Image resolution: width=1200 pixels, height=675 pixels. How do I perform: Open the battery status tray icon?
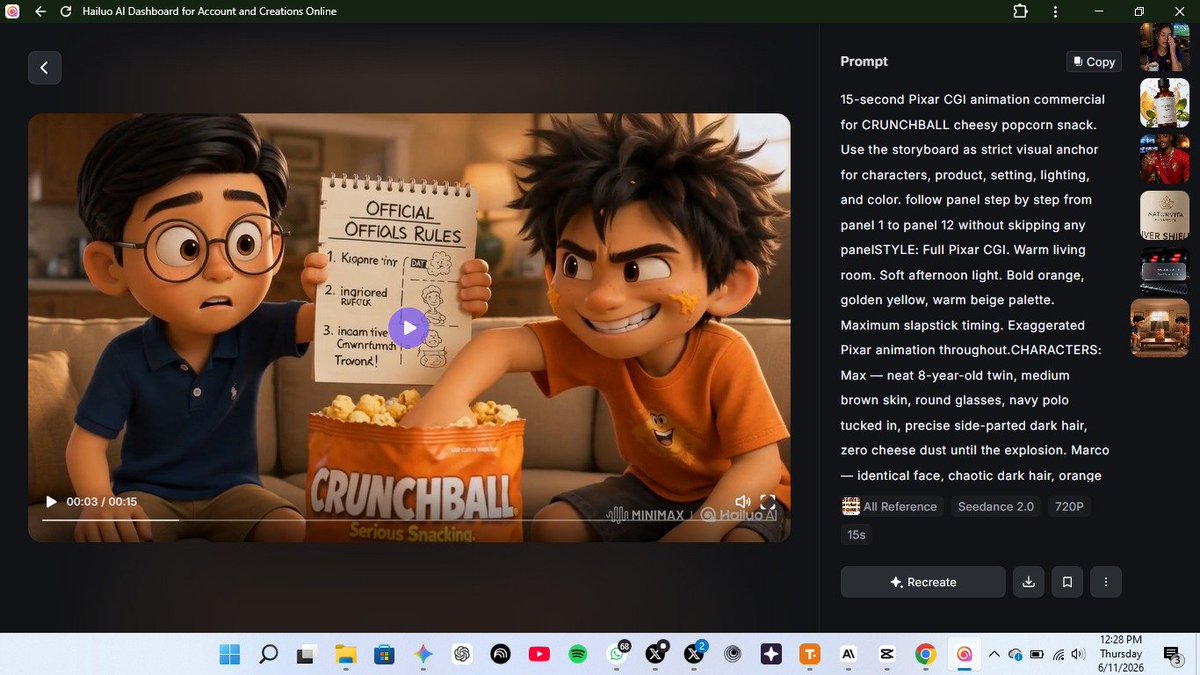tap(1037, 654)
